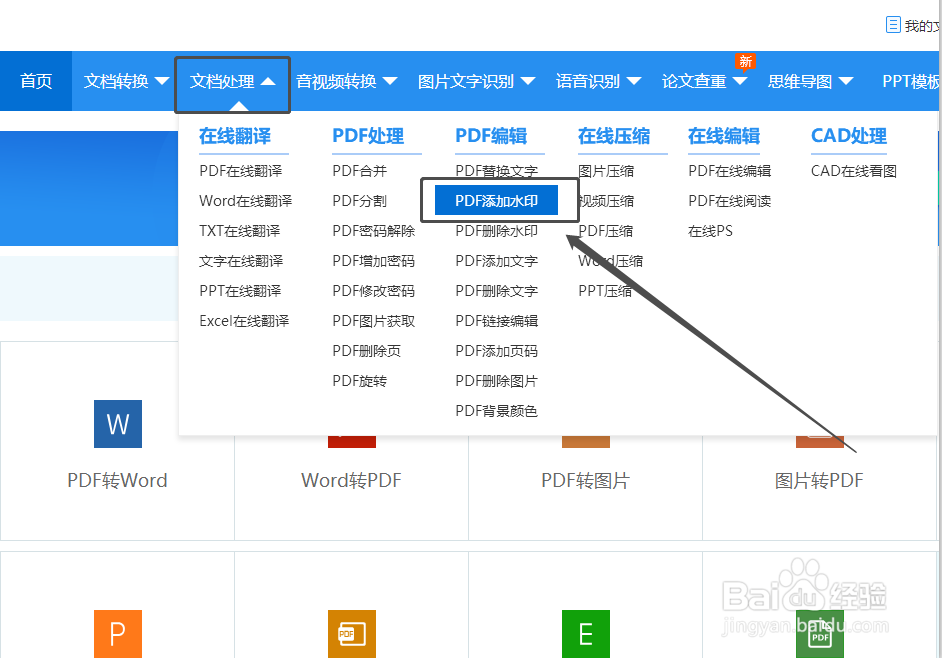This screenshot has width=942, height=658.
Task: Click the green E Excel icon
Action: click(x=585, y=634)
